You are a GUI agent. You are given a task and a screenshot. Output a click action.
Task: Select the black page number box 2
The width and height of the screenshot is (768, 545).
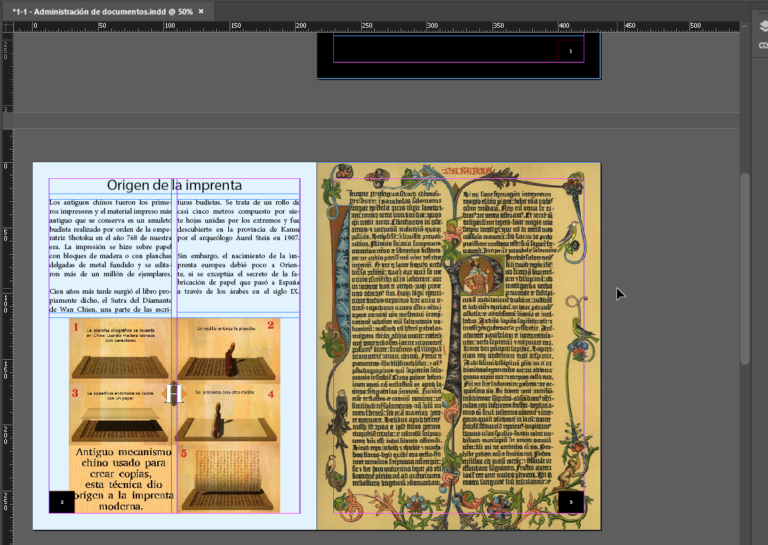[x=62, y=502]
